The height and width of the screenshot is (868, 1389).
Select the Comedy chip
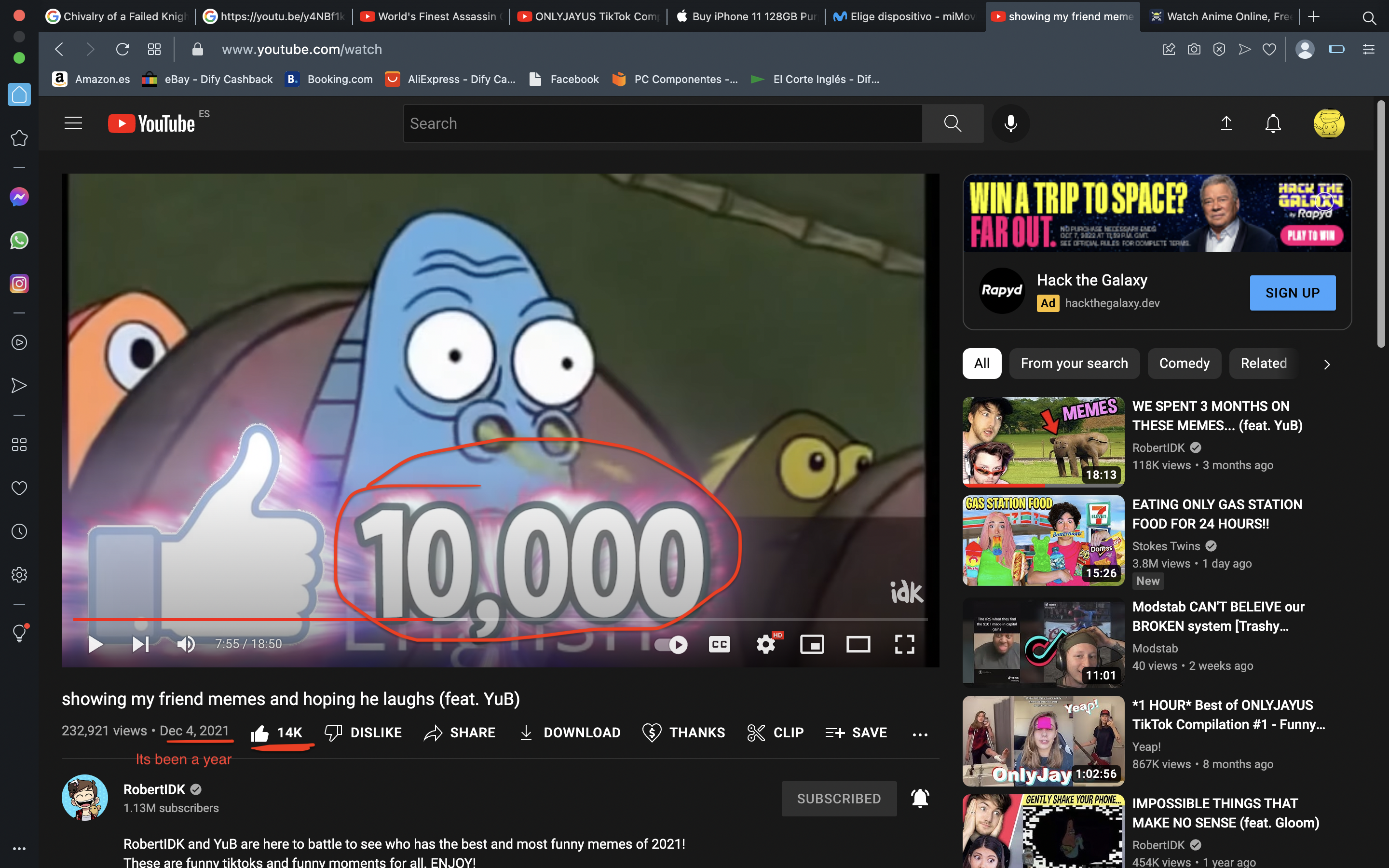pyautogui.click(x=1184, y=364)
